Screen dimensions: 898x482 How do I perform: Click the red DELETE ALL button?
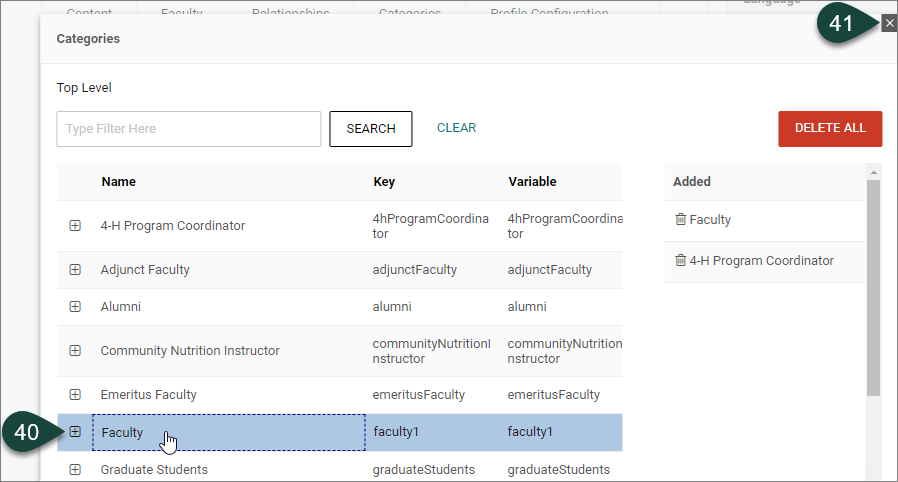point(830,129)
